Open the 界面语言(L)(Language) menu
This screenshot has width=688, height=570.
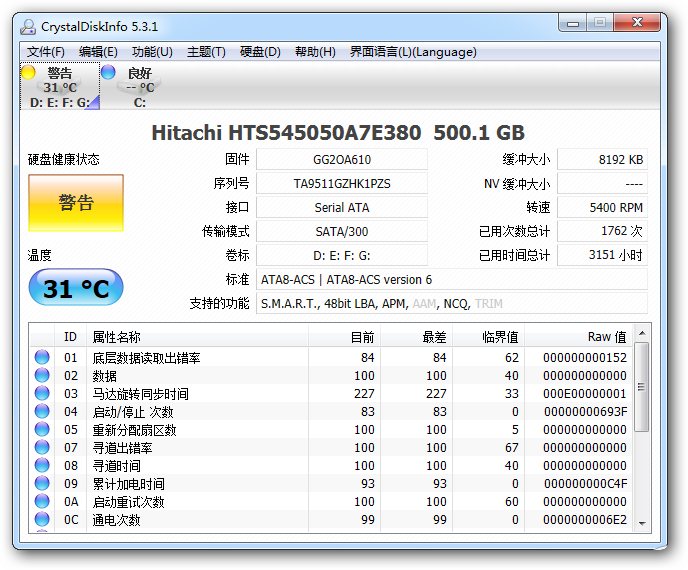(413, 52)
